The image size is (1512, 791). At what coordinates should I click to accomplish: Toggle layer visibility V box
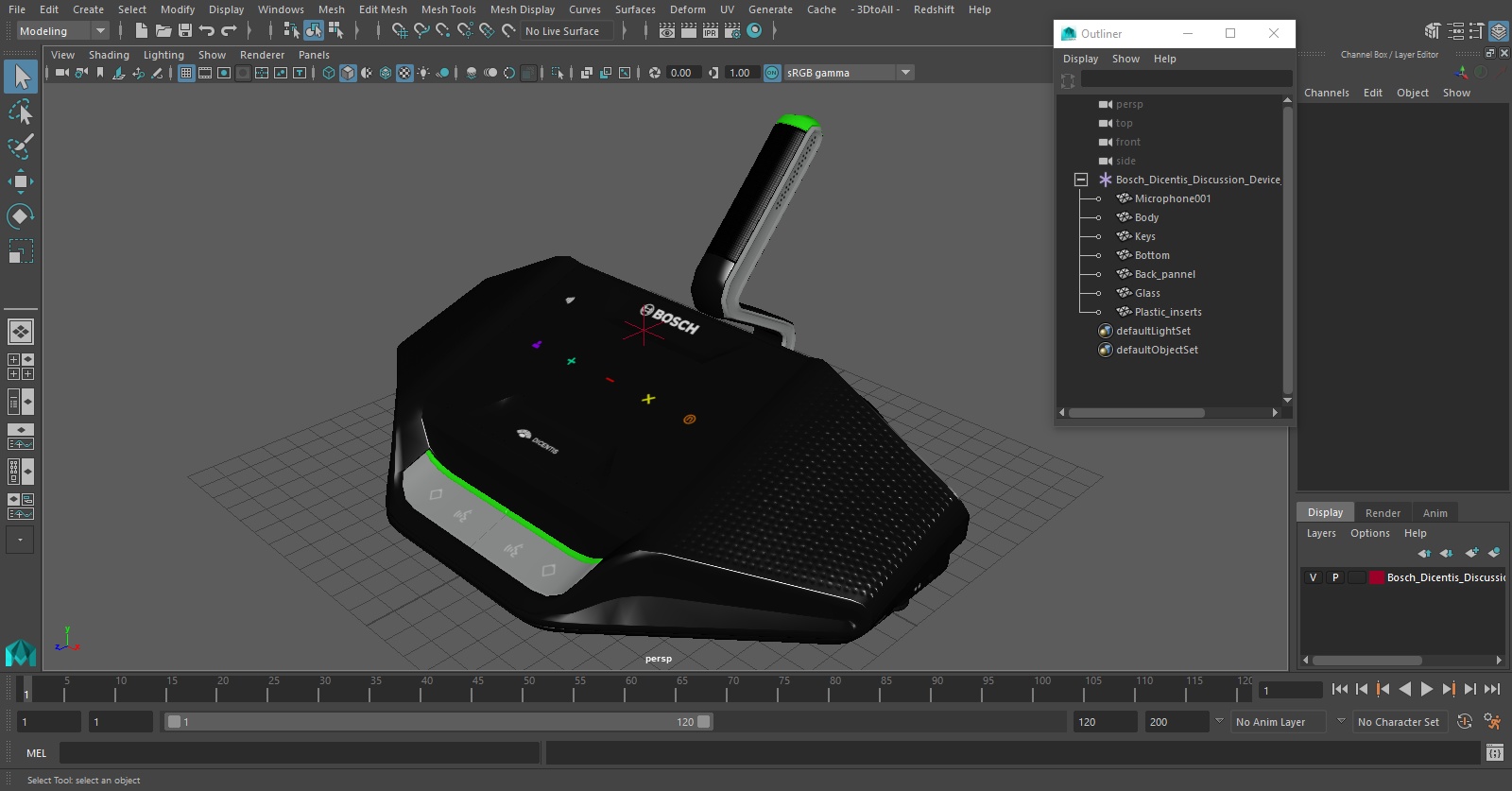[x=1313, y=577]
